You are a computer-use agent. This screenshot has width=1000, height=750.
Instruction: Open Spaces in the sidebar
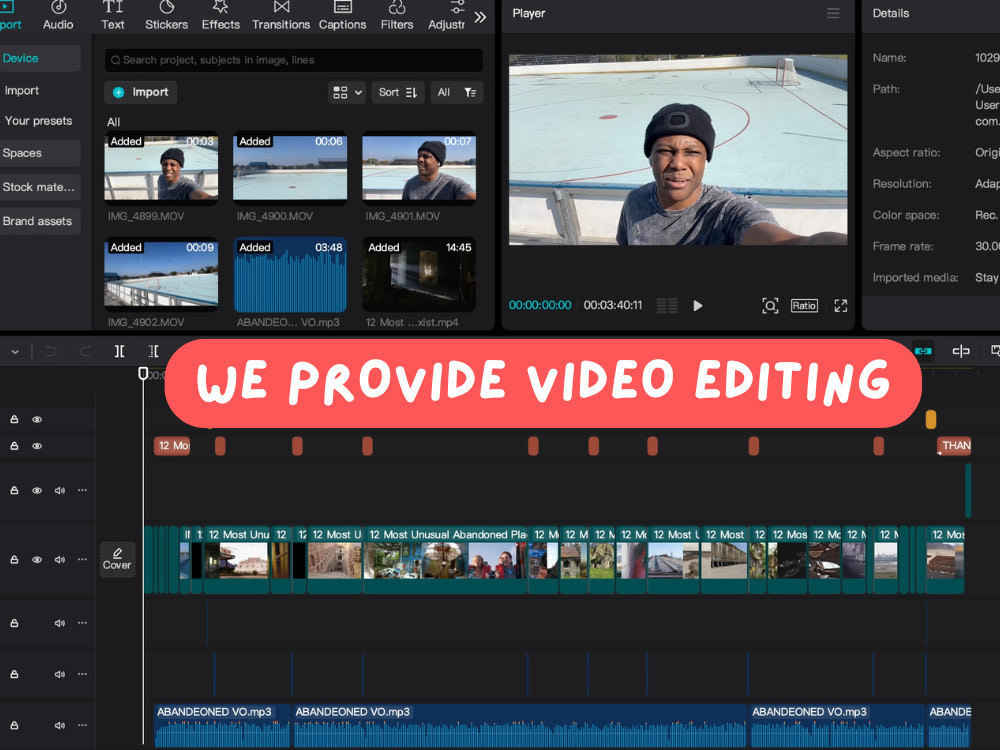[x=40, y=153]
